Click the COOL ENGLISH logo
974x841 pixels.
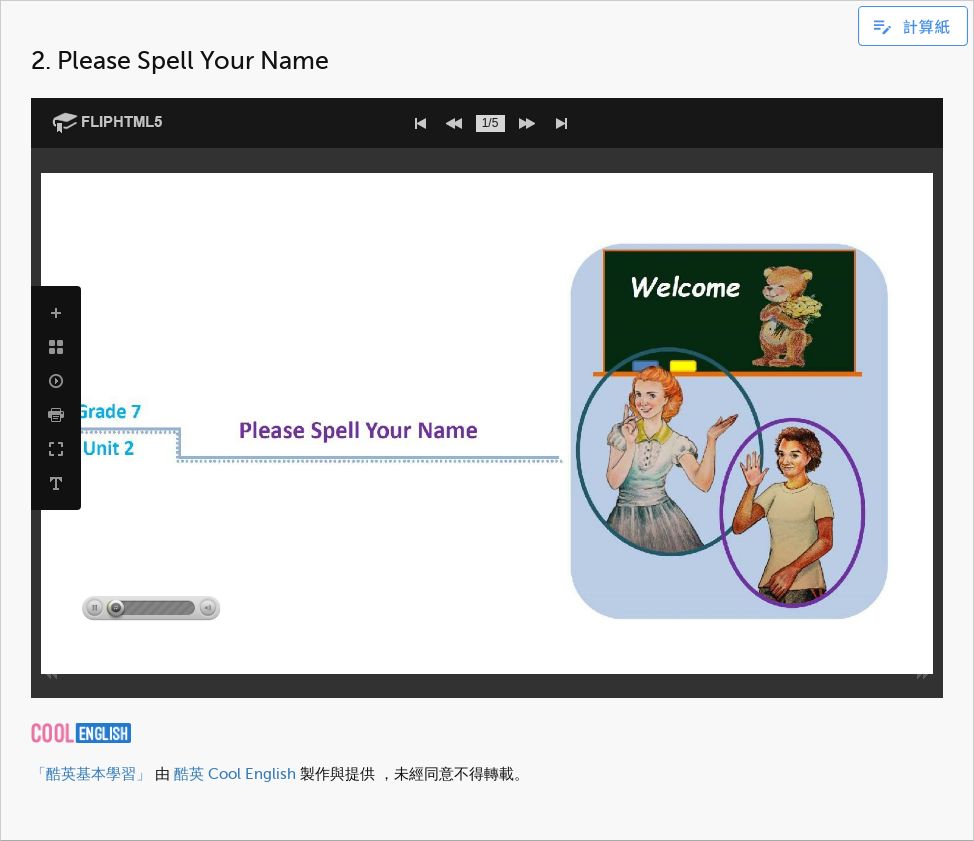click(x=80, y=733)
